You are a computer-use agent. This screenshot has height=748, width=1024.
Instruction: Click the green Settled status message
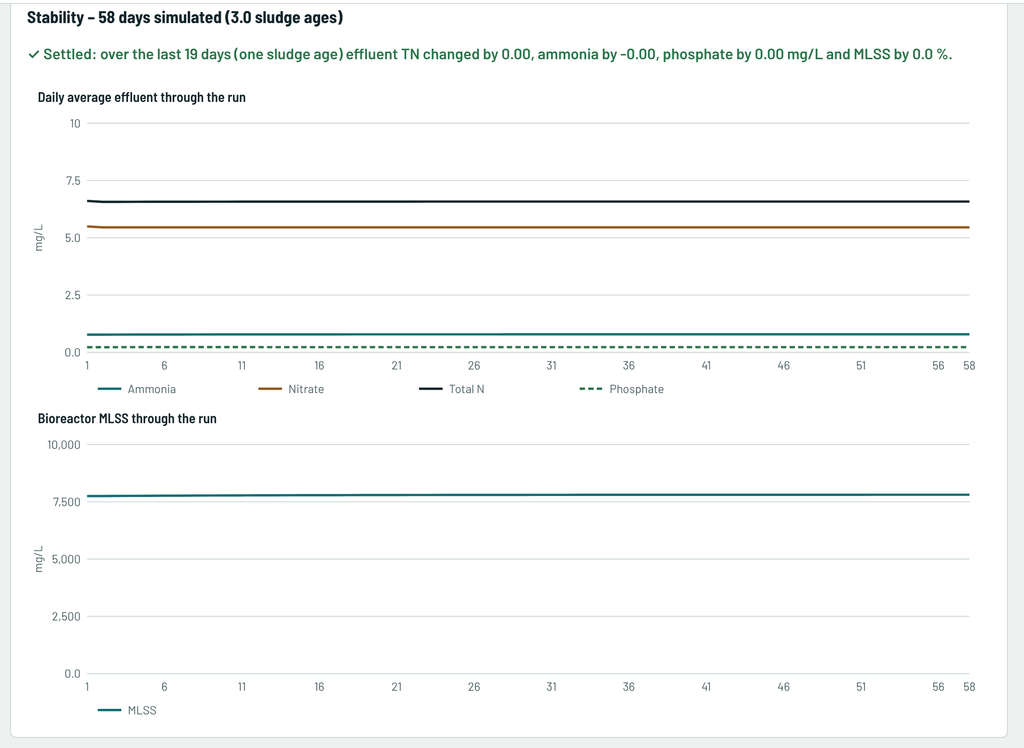click(x=490, y=54)
